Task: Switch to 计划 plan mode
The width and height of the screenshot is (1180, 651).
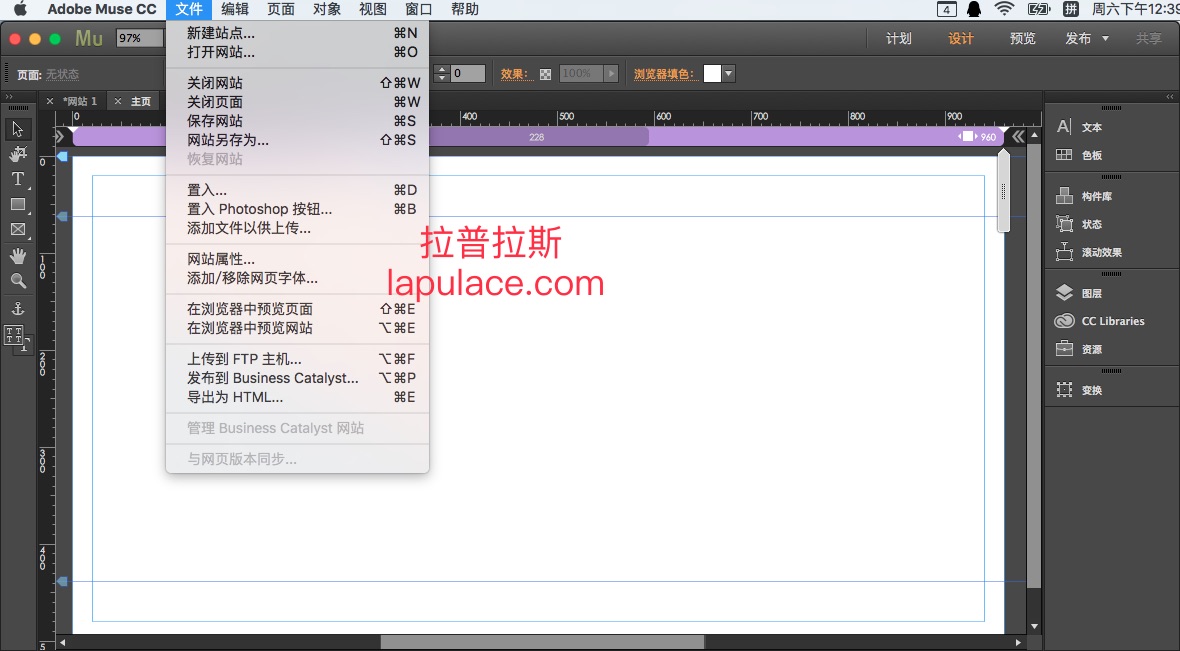Action: click(x=898, y=38)
